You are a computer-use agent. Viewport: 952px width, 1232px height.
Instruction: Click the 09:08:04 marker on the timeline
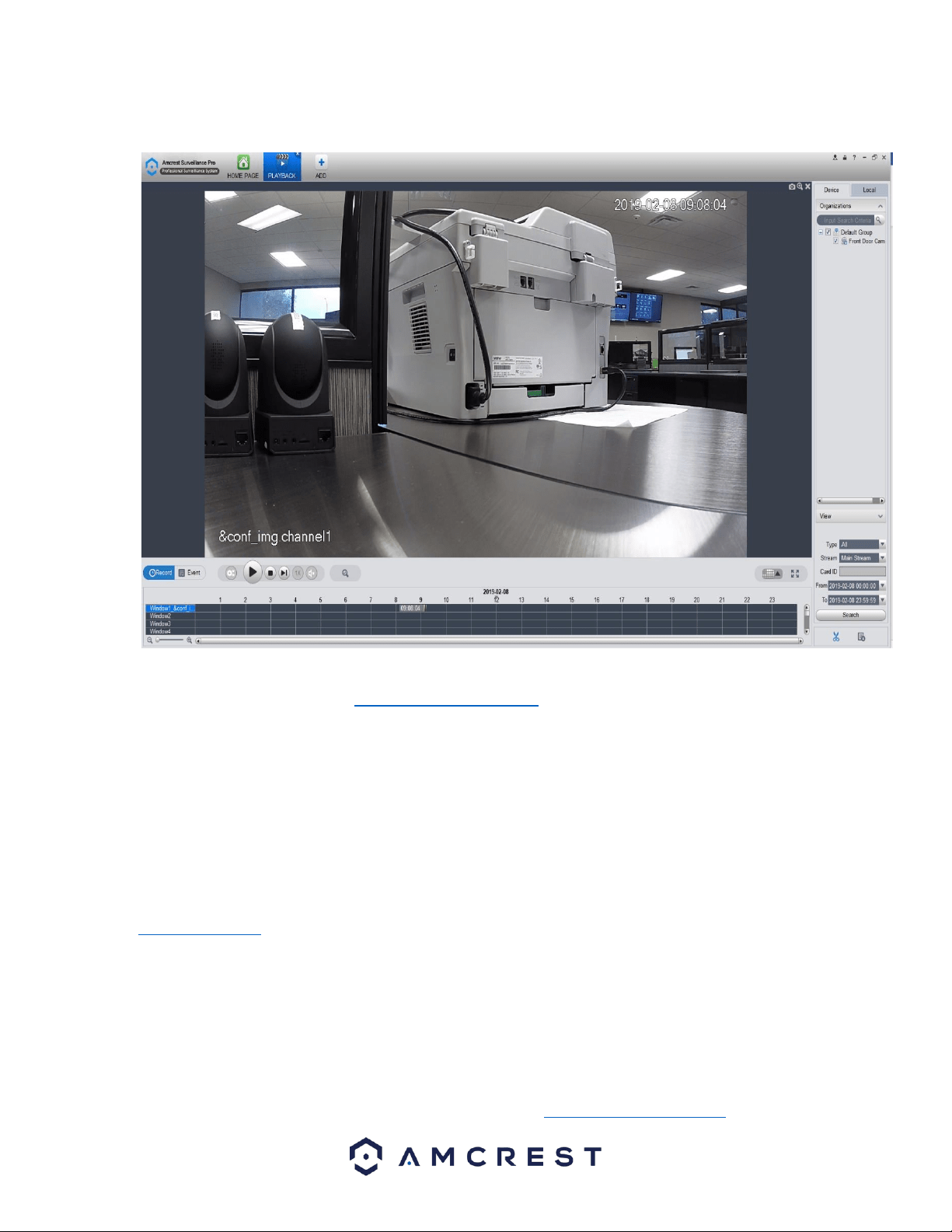(411, 608)
